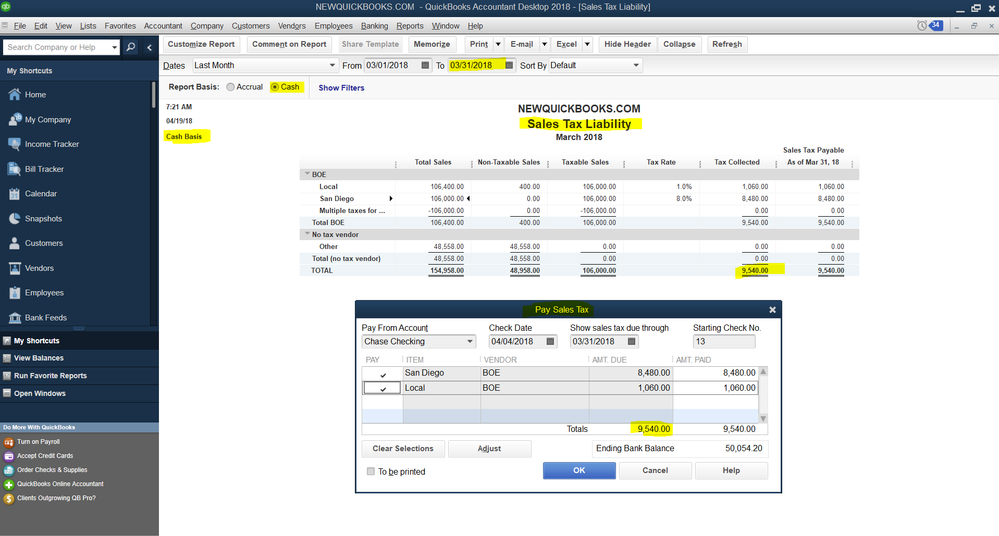Open the Vendors menu

point(292,26)
